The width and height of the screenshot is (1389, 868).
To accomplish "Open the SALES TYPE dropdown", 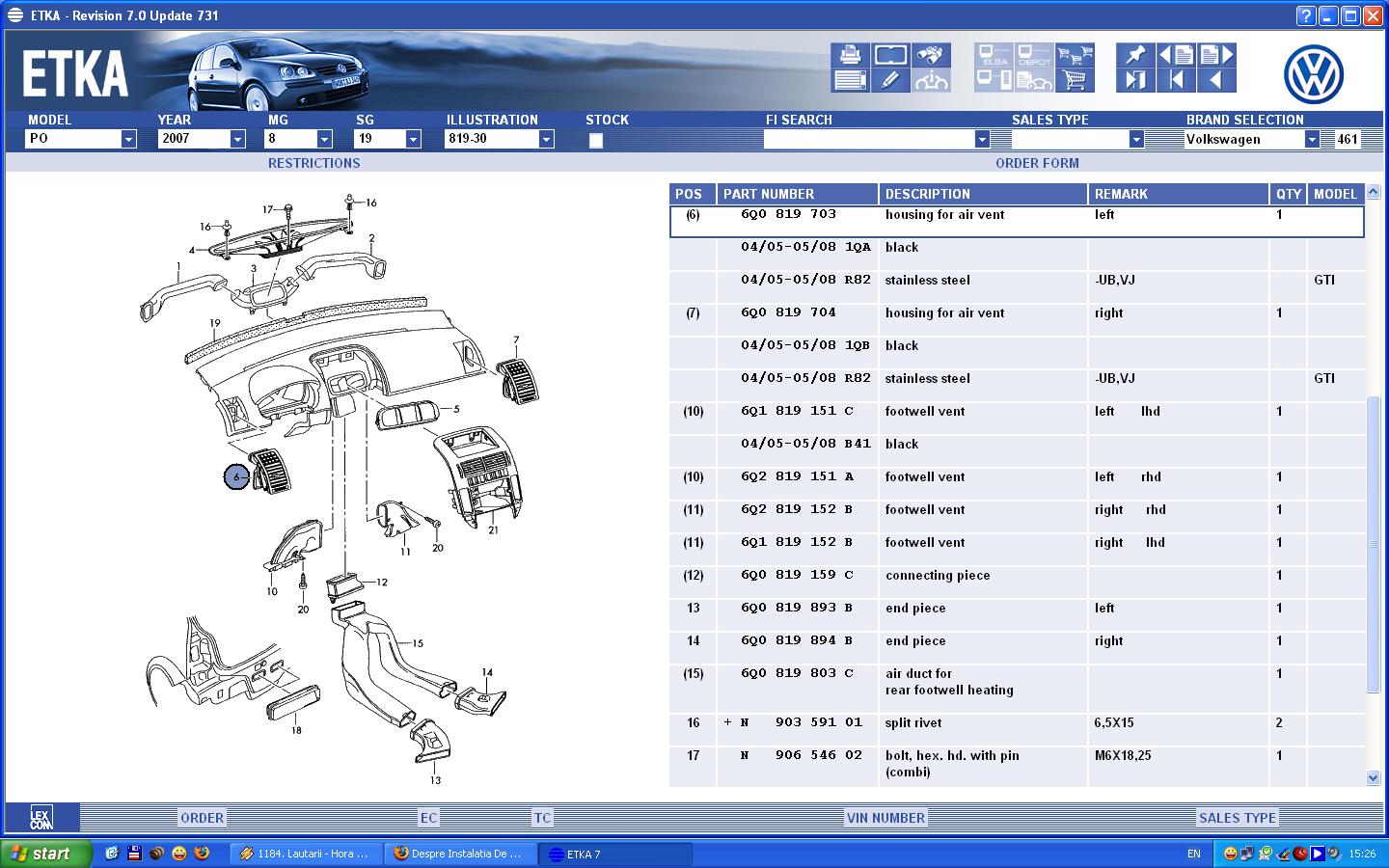I will click(x=1136, y=139).
